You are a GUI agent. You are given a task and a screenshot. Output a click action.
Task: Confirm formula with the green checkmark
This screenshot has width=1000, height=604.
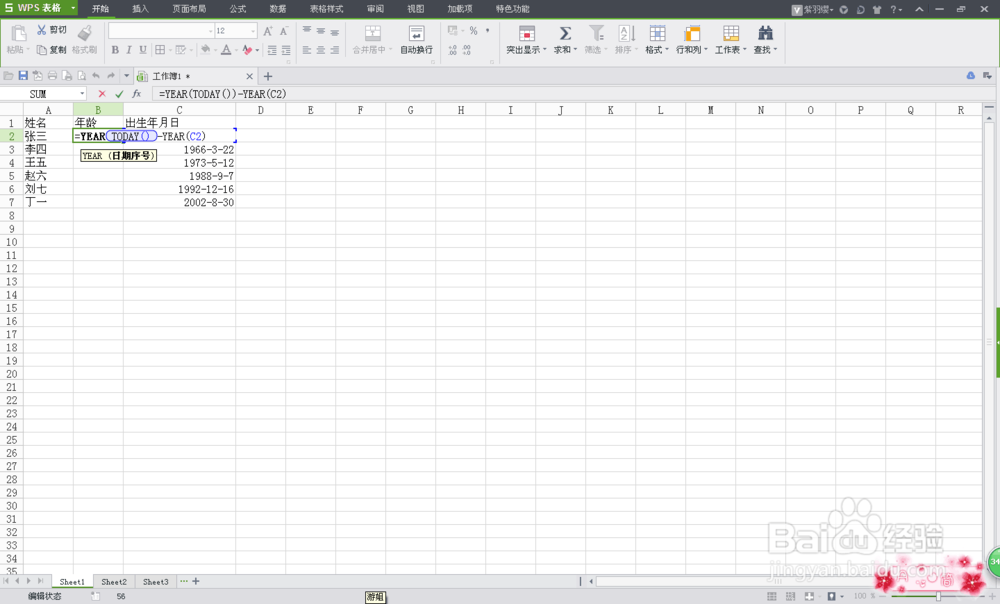coord(119,94)
